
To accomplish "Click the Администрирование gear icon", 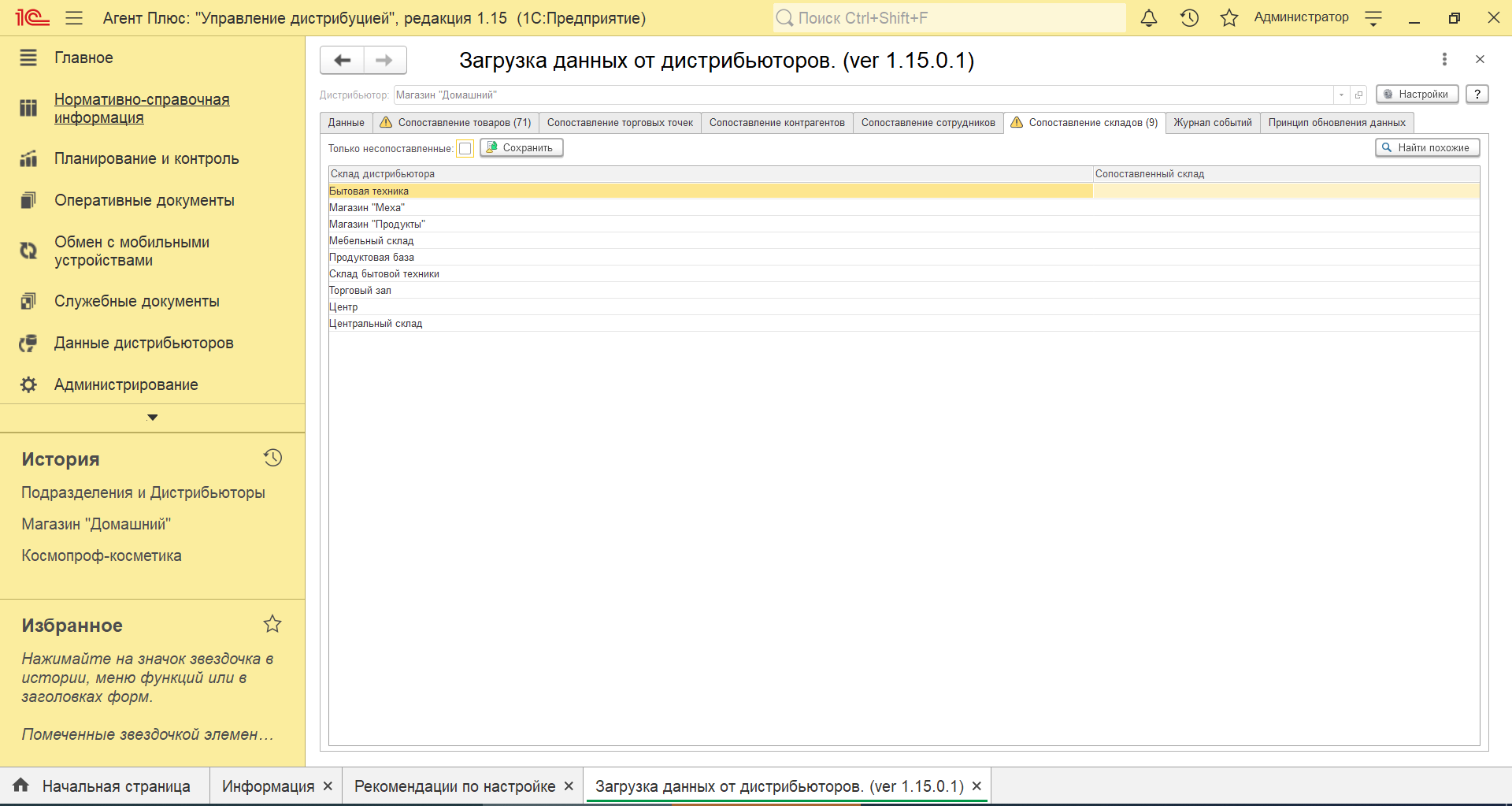I will pos(28,384).
